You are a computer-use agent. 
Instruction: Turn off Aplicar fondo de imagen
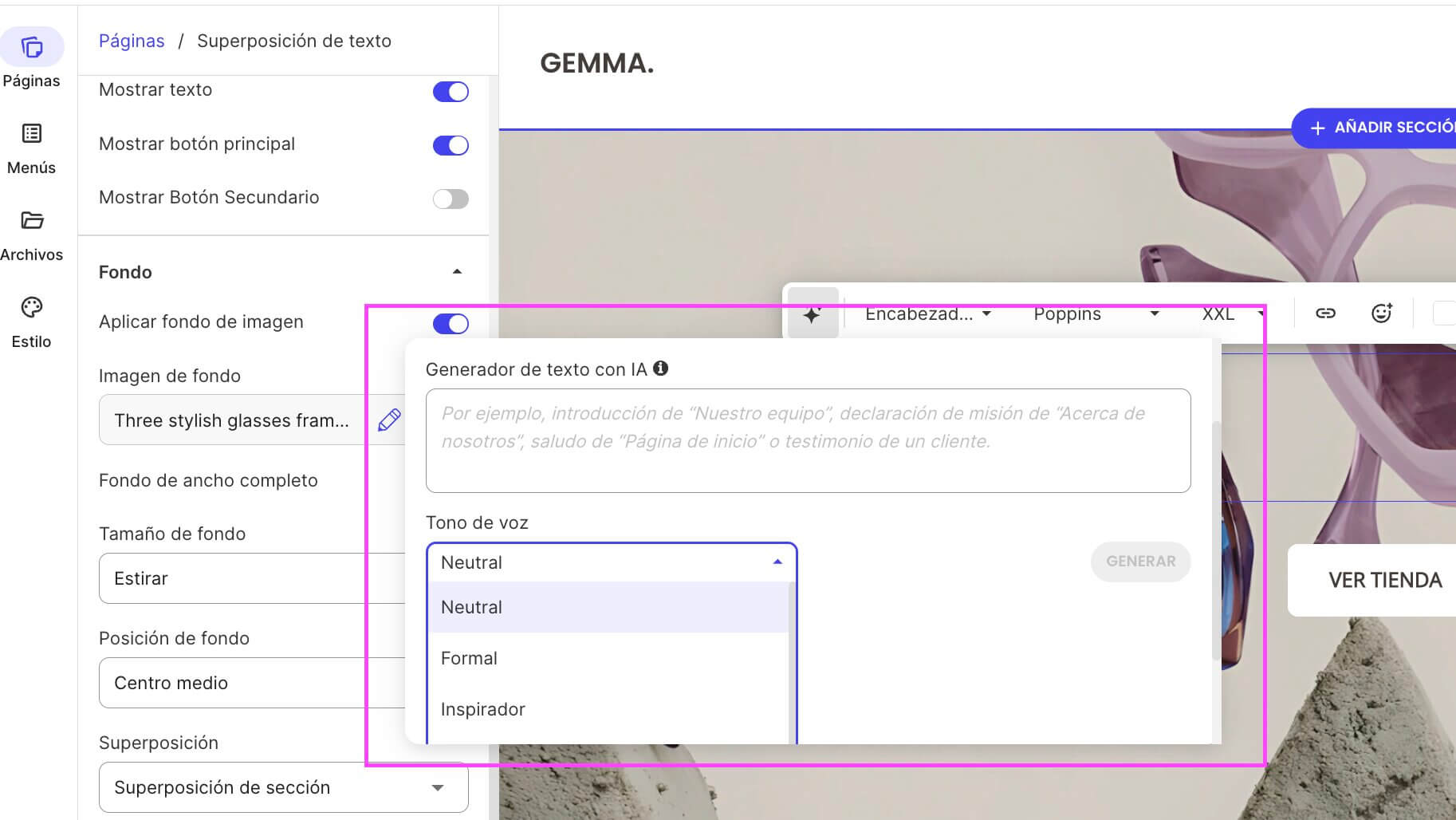pos(451,323)
